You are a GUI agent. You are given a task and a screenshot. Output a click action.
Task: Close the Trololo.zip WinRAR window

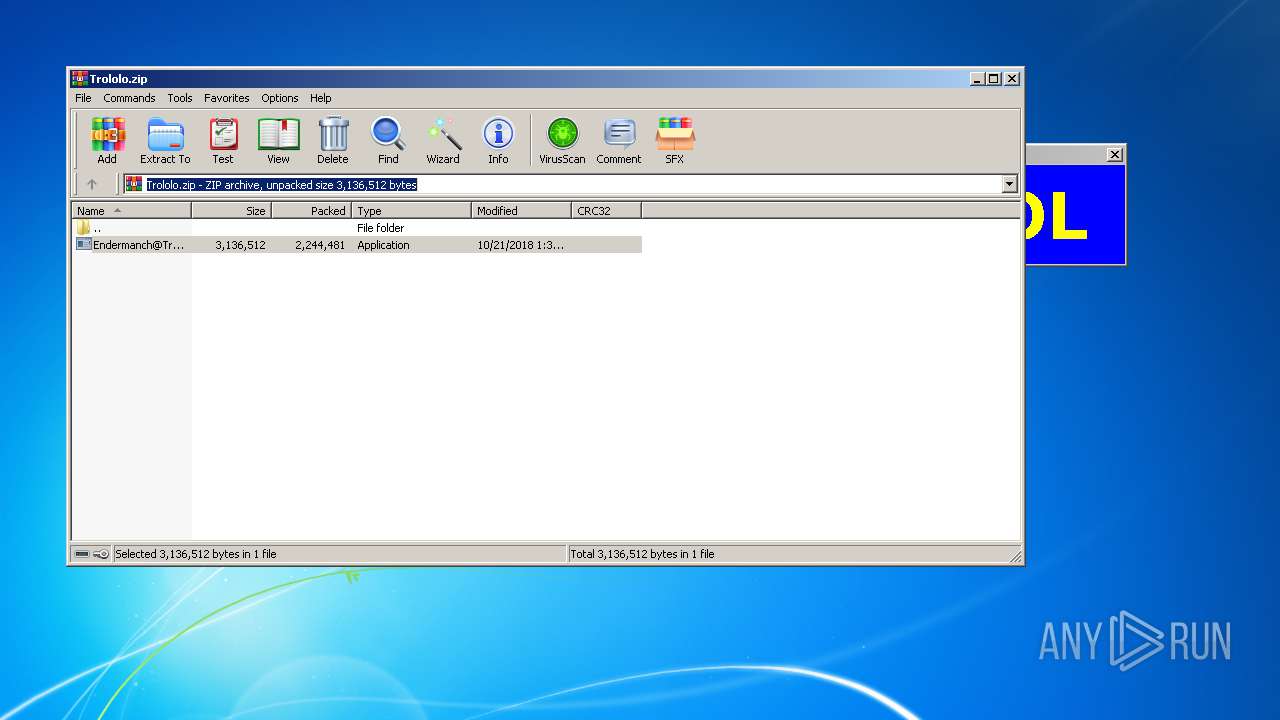click(x=1012, y=79)
